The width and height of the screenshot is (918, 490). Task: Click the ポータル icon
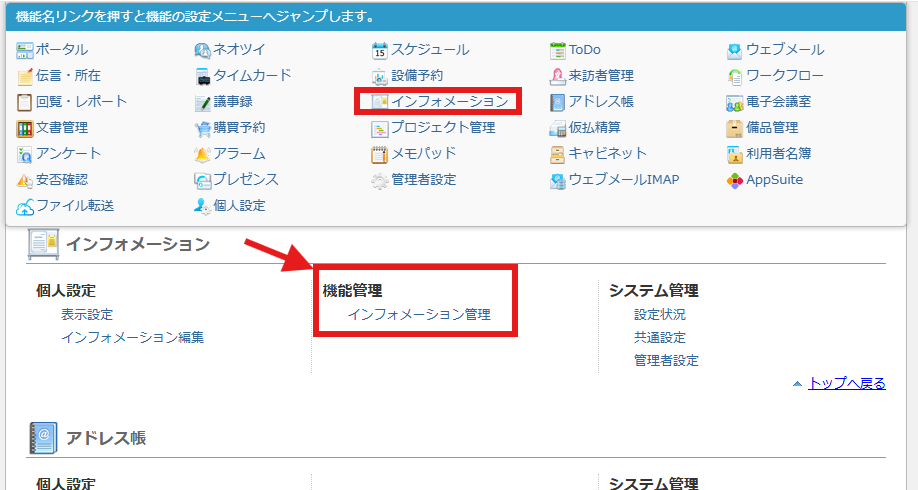click(25, 51)
